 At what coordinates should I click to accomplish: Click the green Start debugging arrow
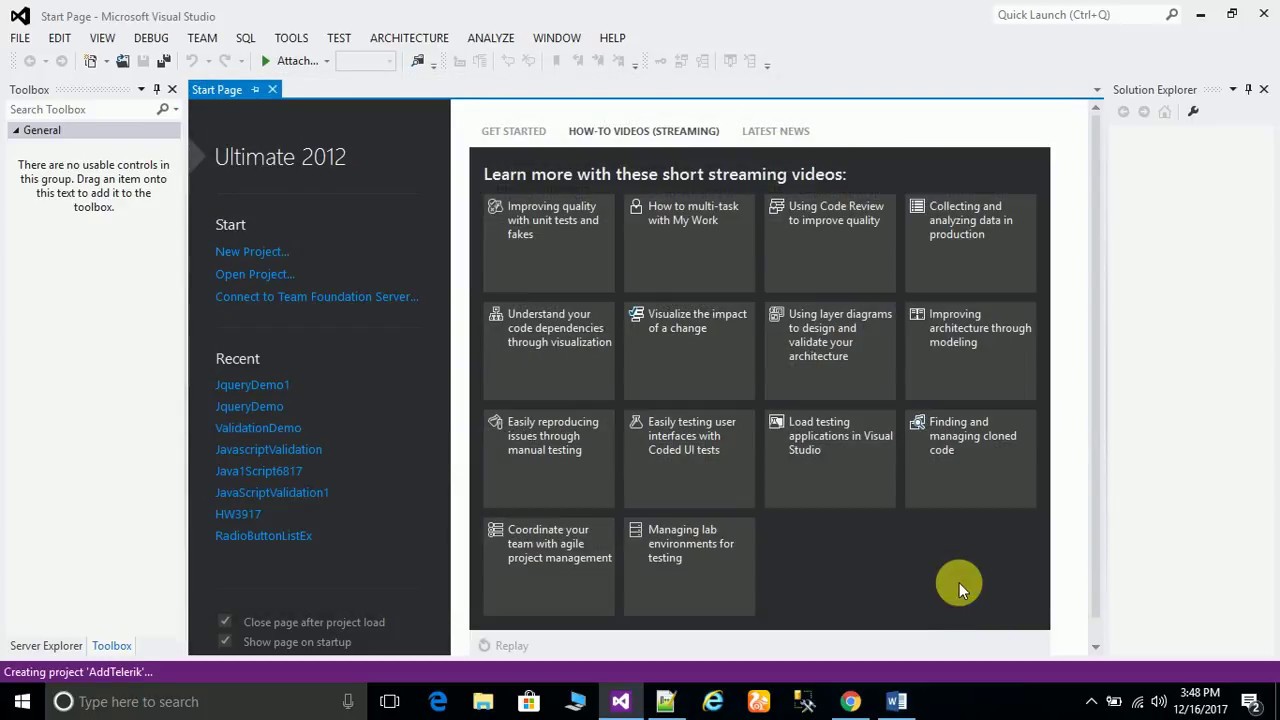(x=265, y=61)
